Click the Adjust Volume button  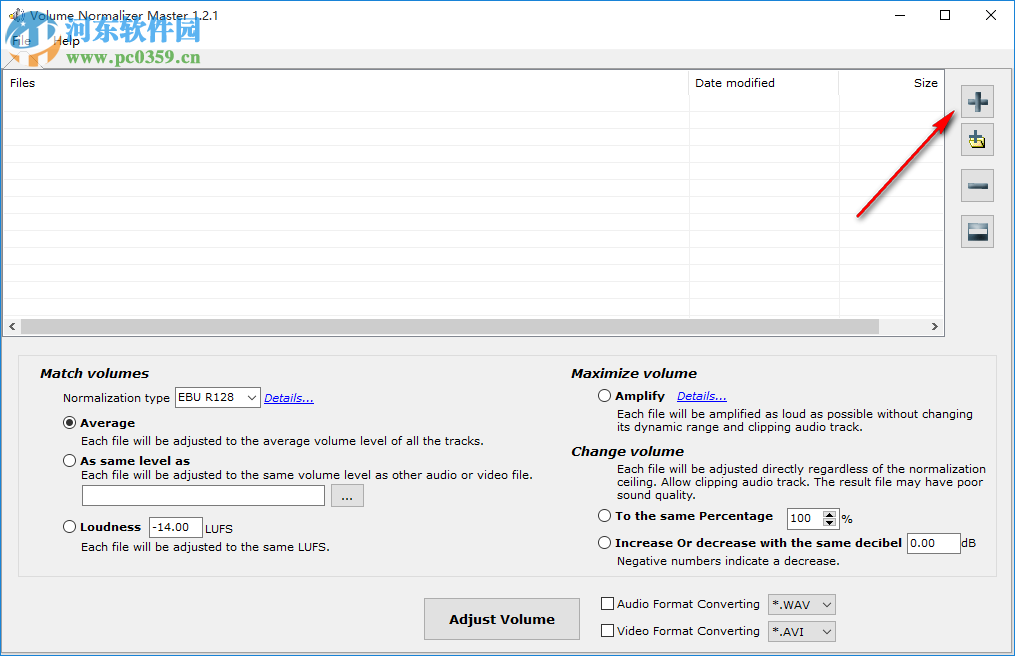tap(501, 618)
